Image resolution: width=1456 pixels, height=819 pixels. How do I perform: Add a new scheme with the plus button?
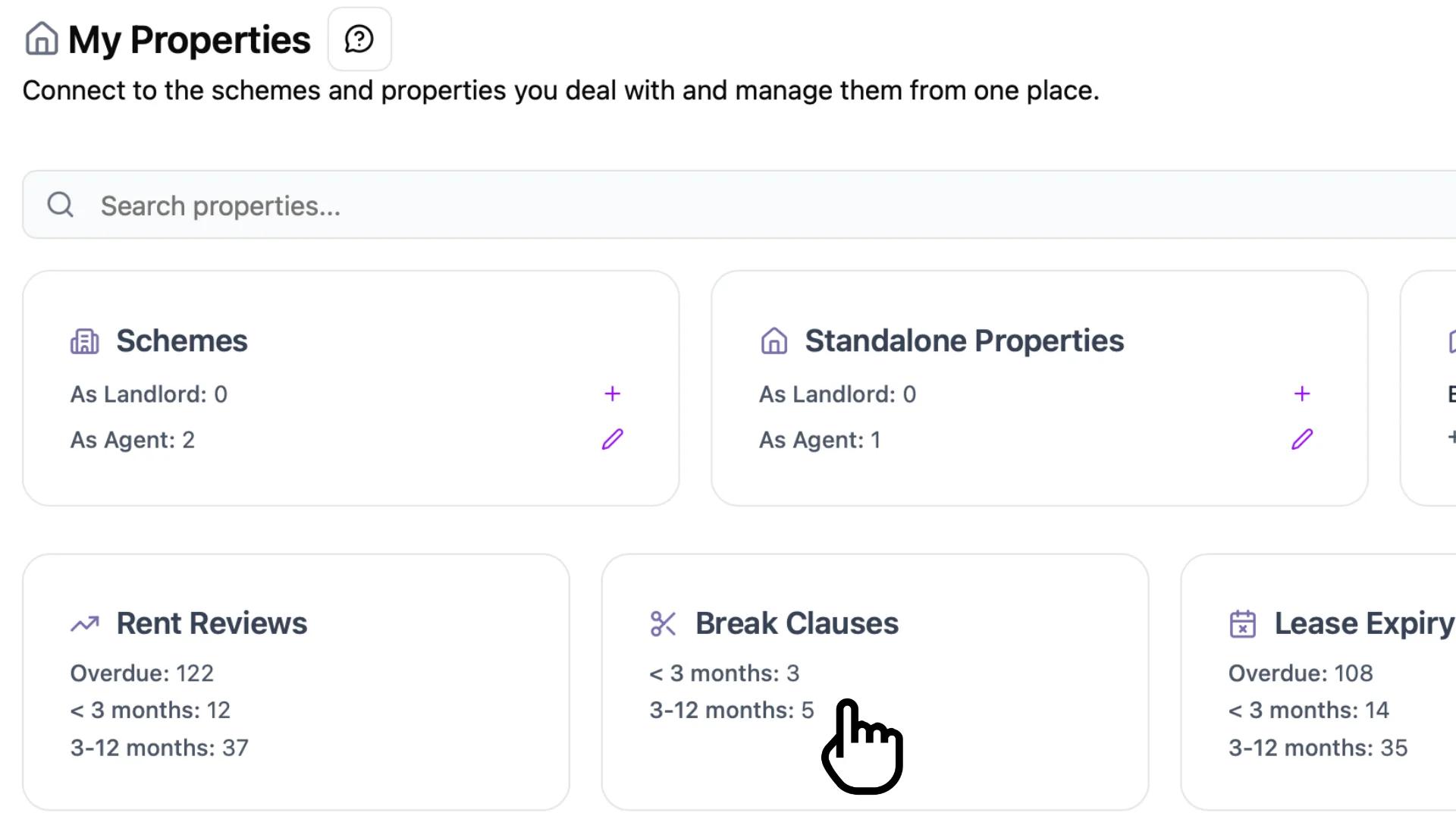(x=613, y=393)
